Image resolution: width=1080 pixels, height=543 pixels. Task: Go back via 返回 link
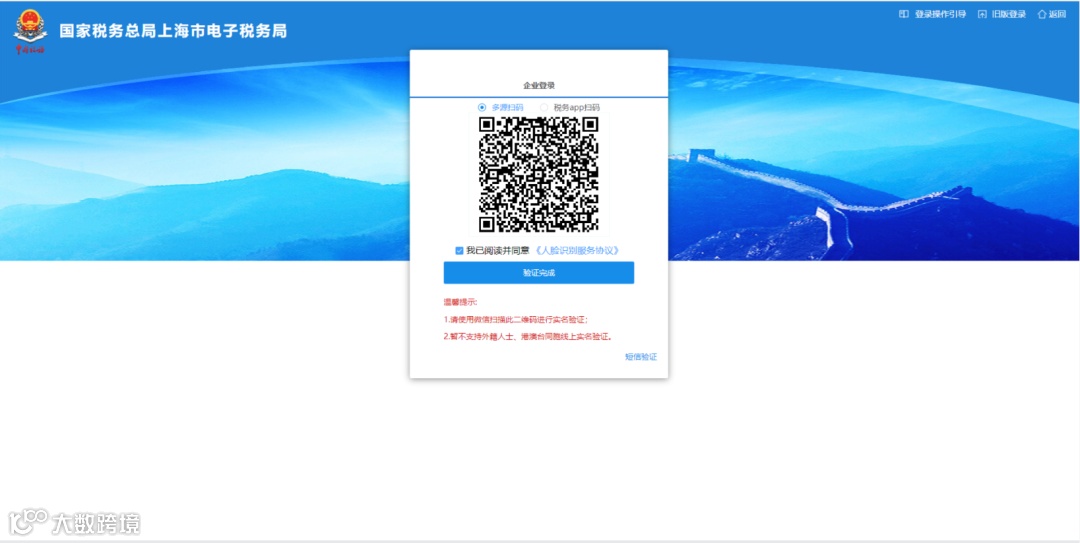pos(1057,14)
